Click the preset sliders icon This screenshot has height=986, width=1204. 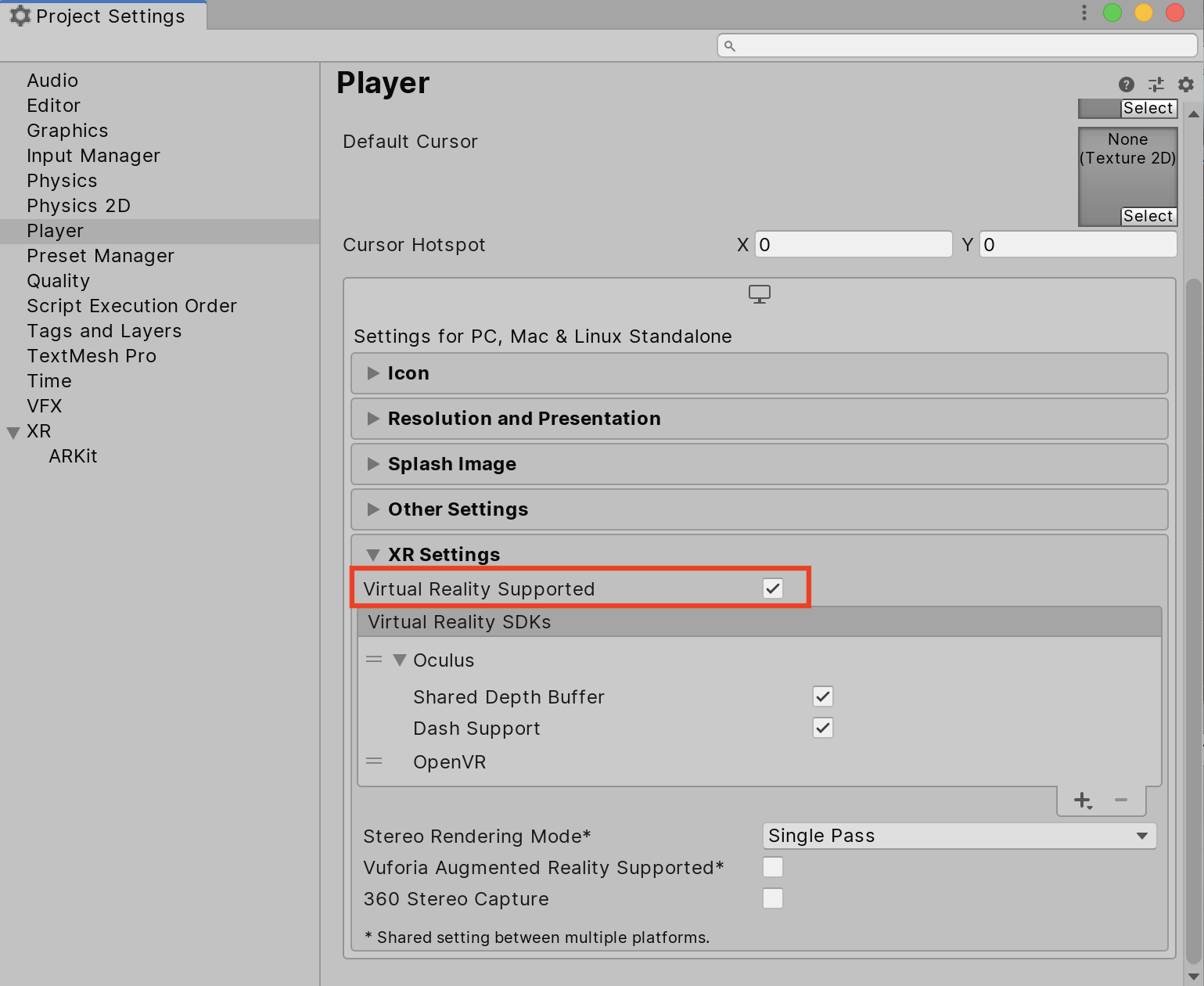pyautogui.click(x=1156, y=85)
